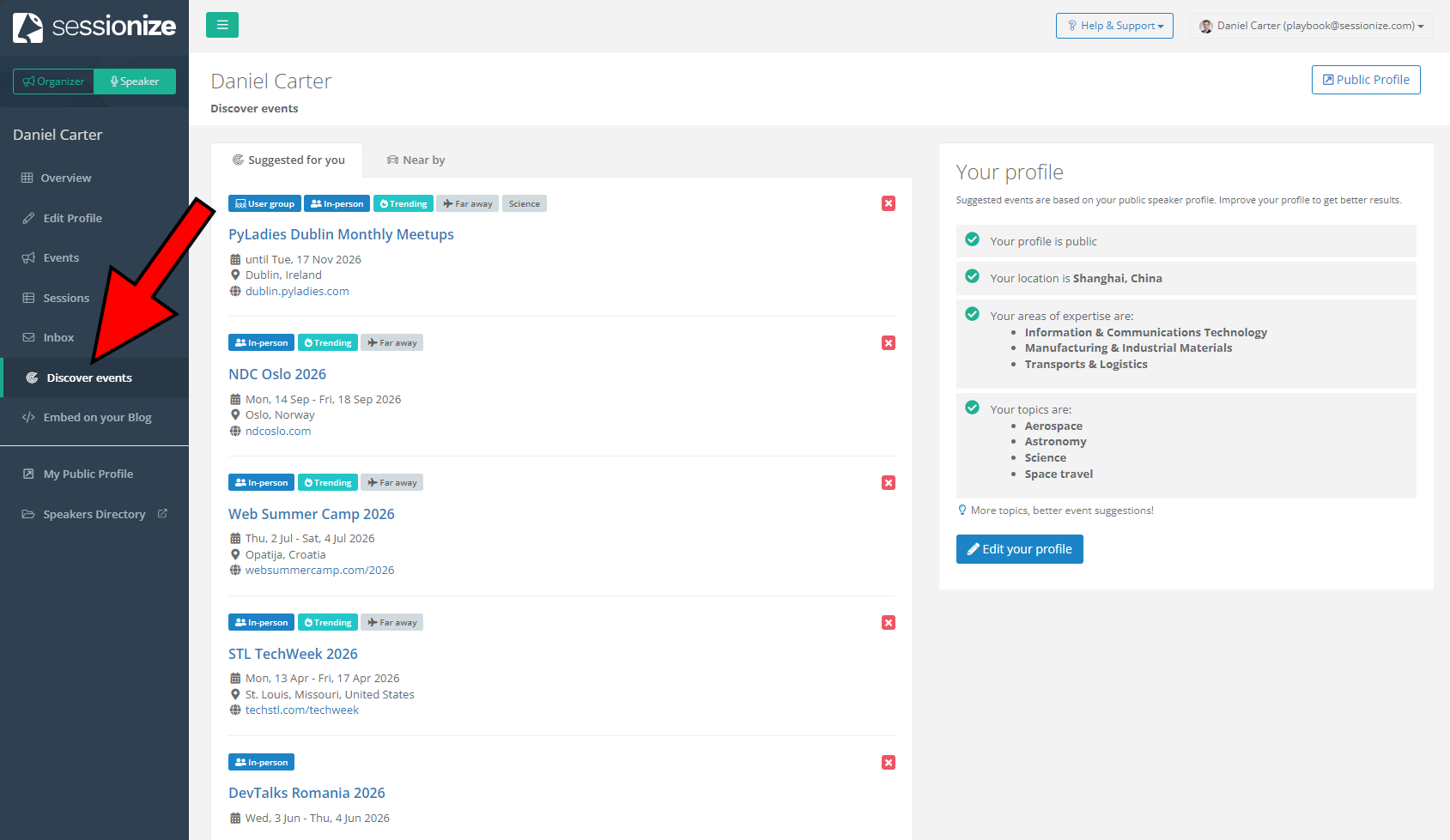This screenshot has height=840, width=1450.
Task: Switch to Organizer mode
Action: coord(54,82)
